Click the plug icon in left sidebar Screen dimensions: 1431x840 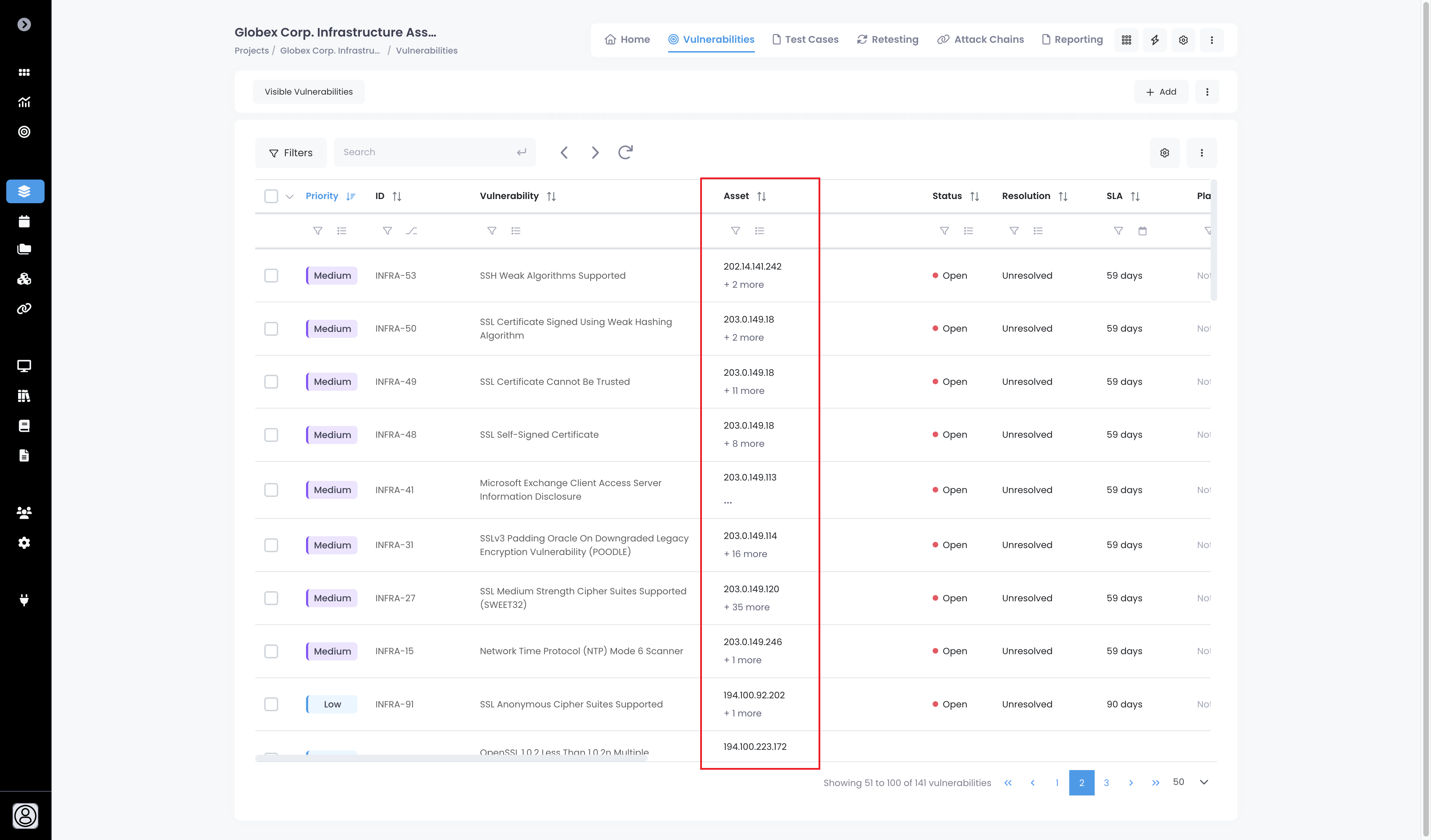tap(24, 600)
